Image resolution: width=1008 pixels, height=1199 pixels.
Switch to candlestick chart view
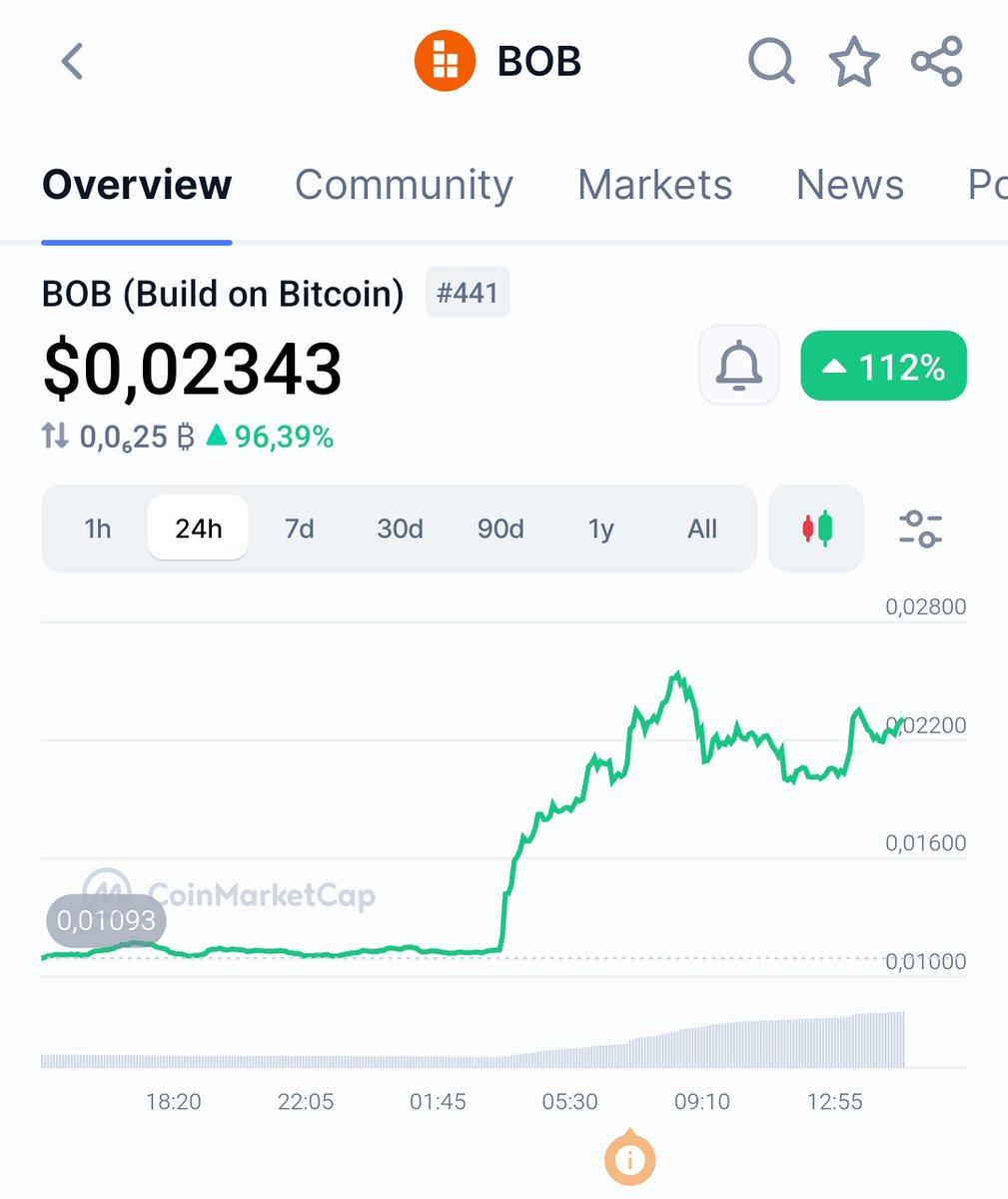point(816,529)
